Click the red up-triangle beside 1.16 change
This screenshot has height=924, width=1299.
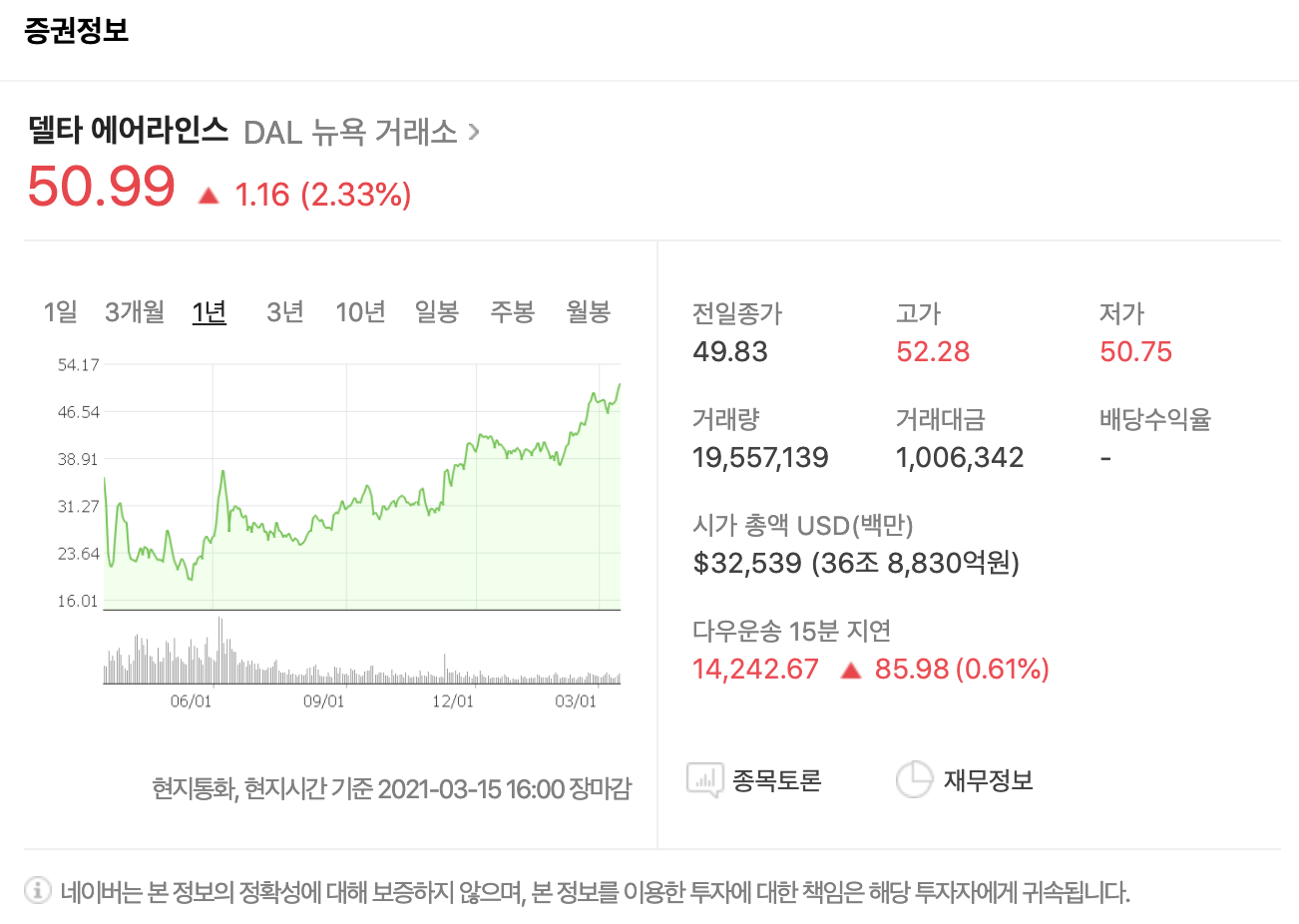click(x=209, y=193)
